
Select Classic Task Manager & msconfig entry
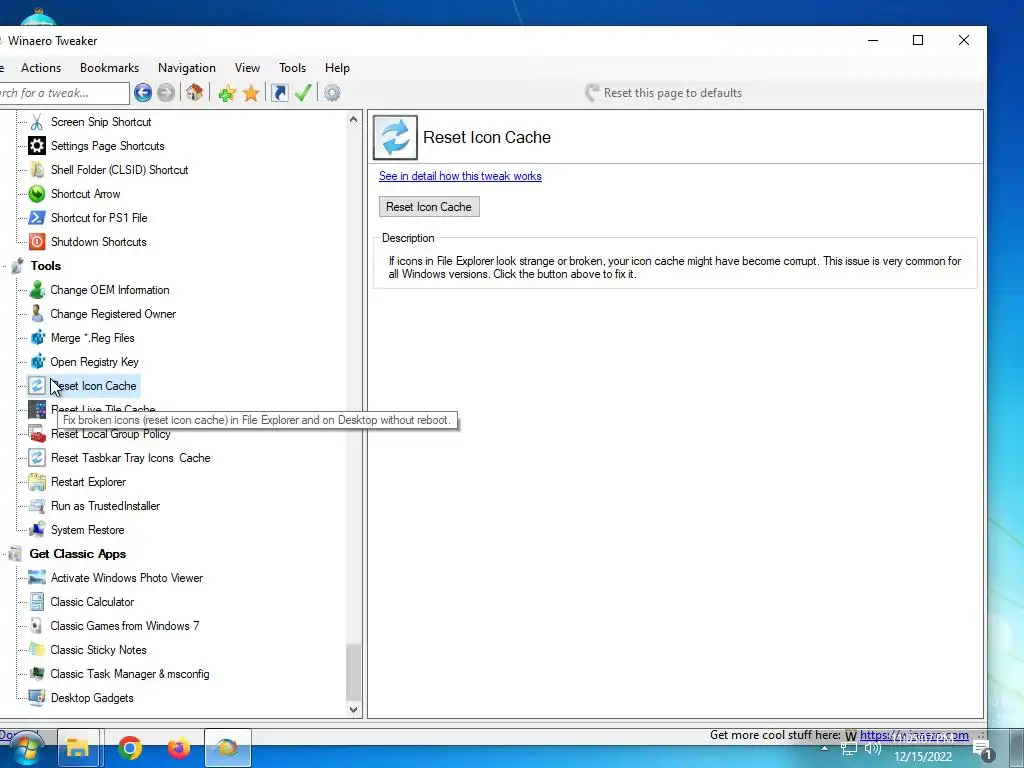click(x=130, y=674)
